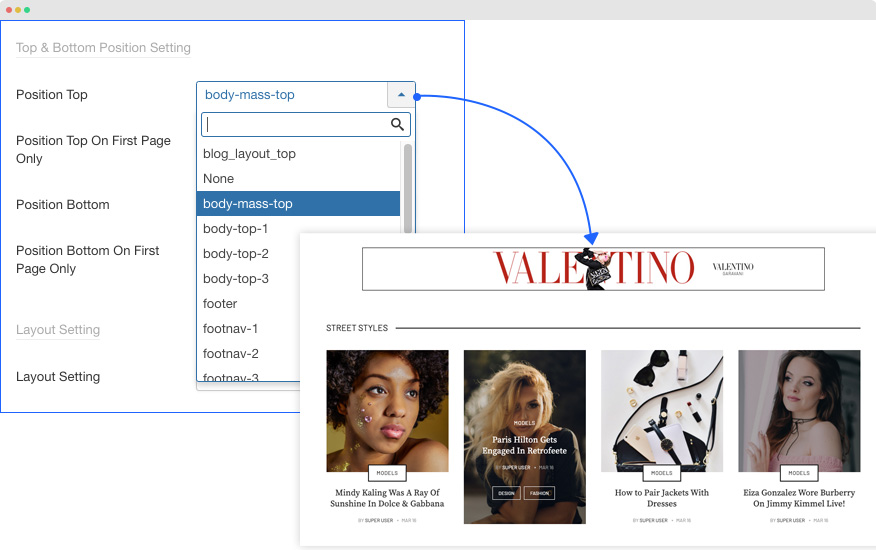Click the dropdown list scrollbar

408,188
